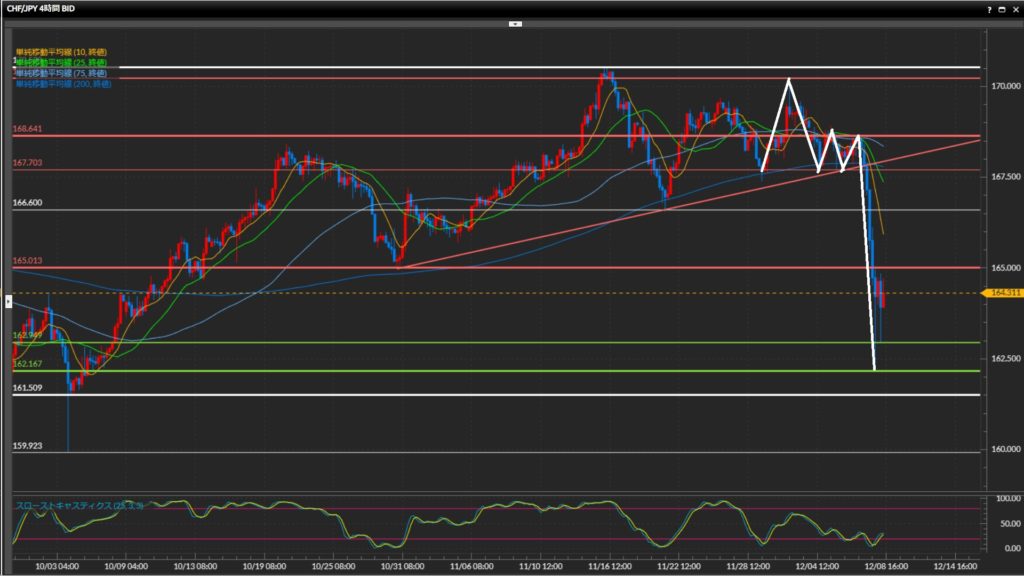This screenshot has height=576, width=1024.
Task: Select the 167.703 horizontal line label
Action: pyautogui.click(x=27, y=163)
